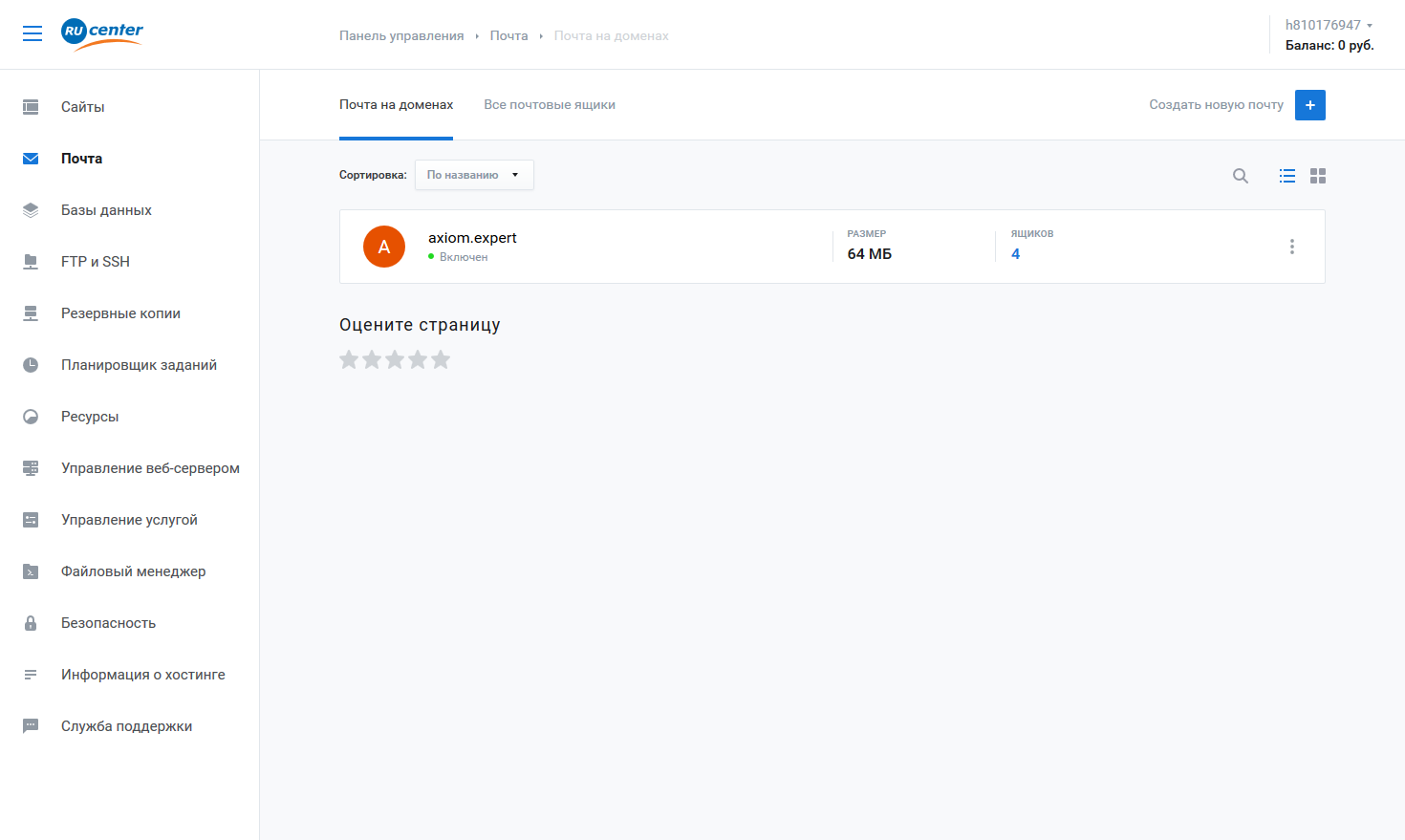Click the blue plus create button

pyautogui.click(x=1310, y=105)
